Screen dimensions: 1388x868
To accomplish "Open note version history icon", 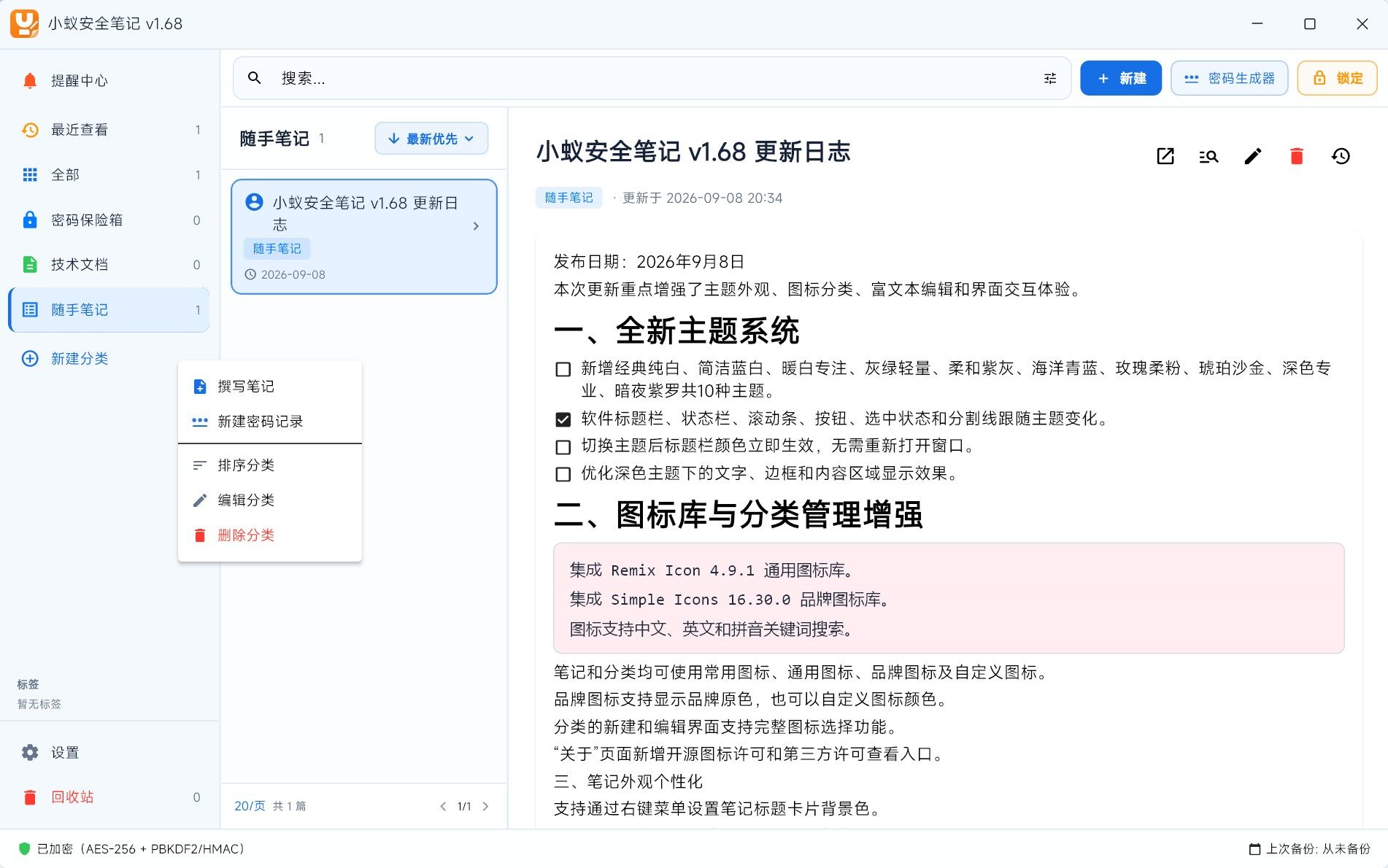I will point(1341,156).
